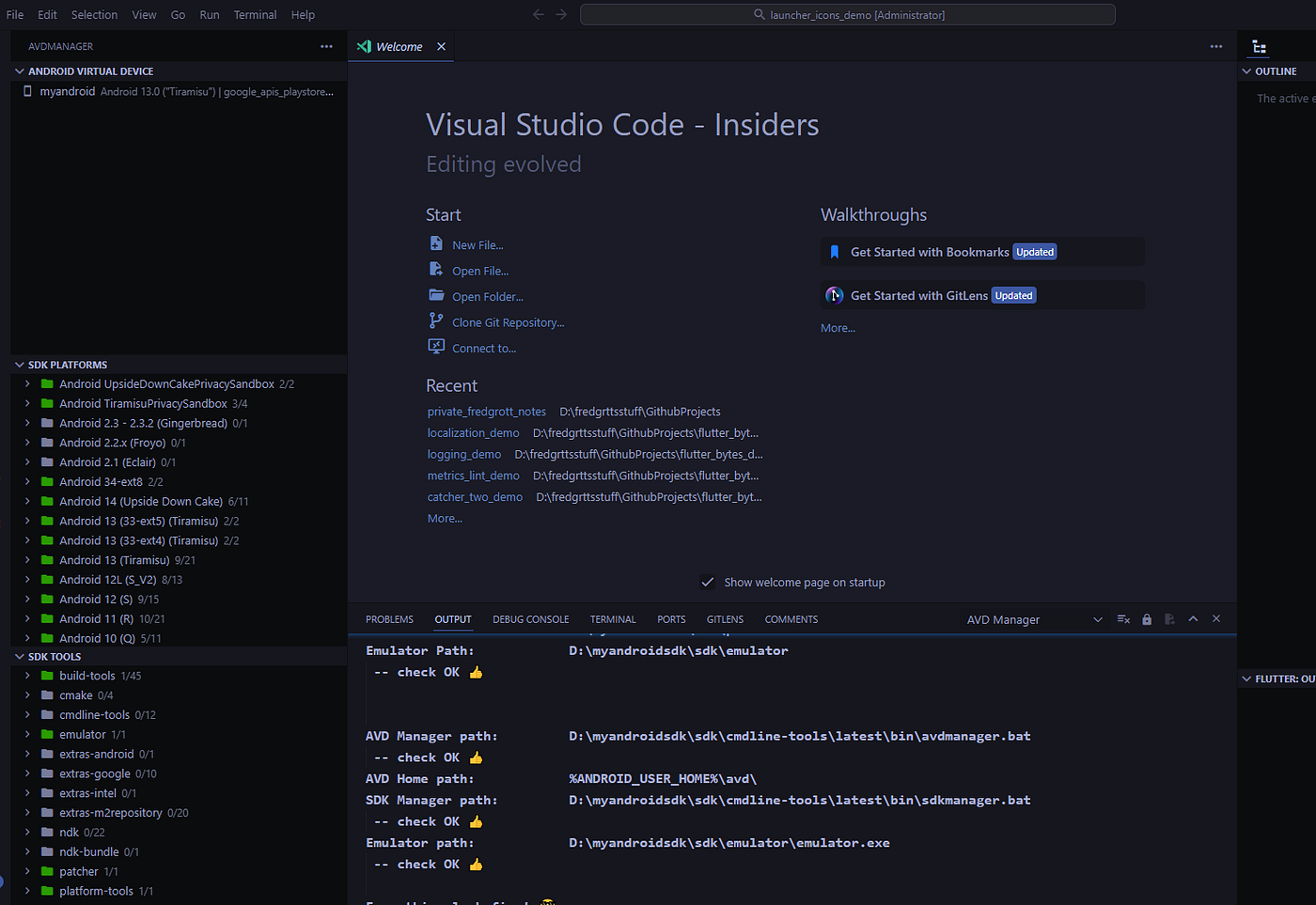Click folder icon of Android 14 (Upside Down Cake)
The width and height of the screenshot is (1316, 905).
pyautogui.click(x=47, y=501)
